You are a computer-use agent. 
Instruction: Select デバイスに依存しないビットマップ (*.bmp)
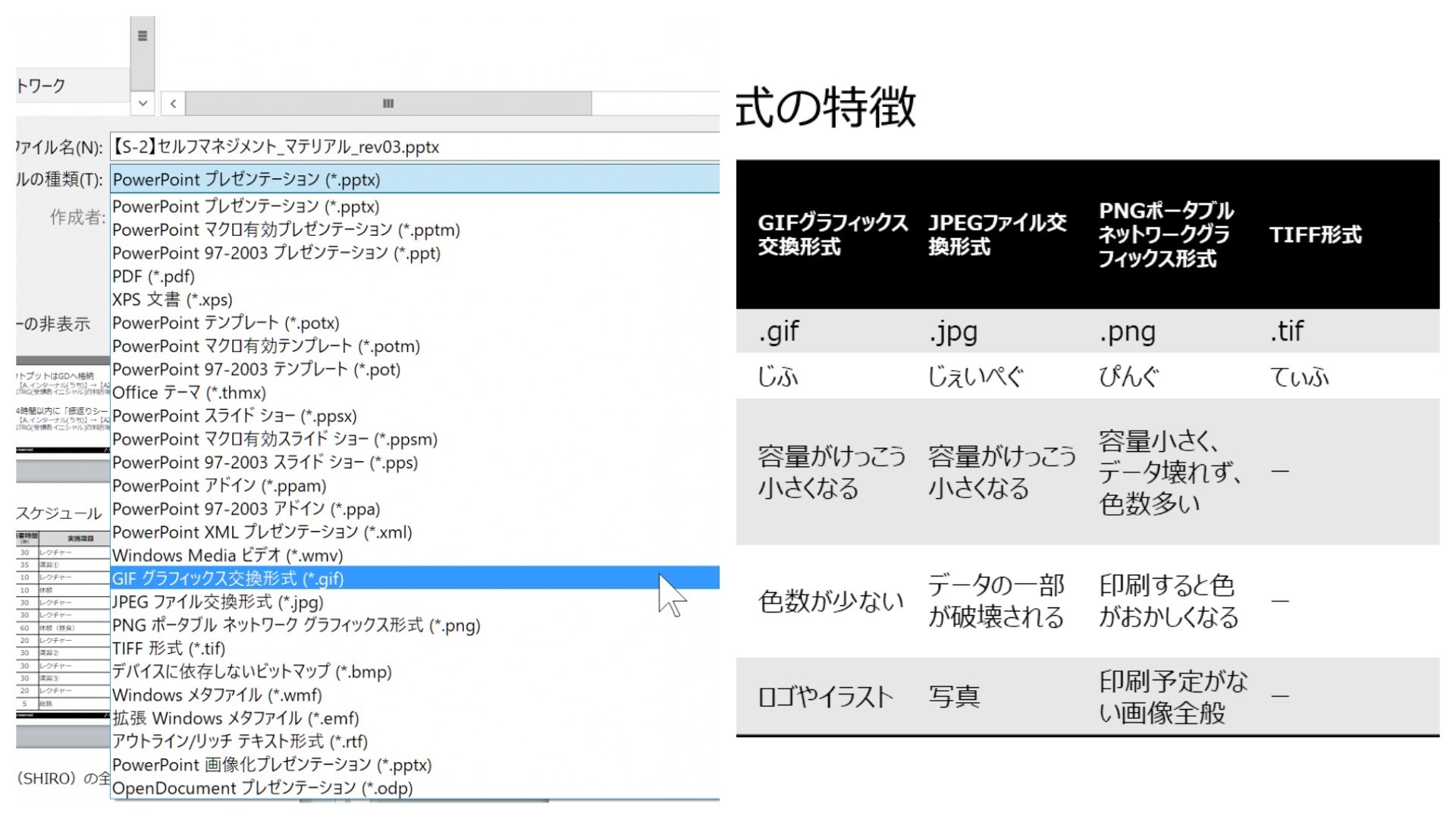click(415, 672)
